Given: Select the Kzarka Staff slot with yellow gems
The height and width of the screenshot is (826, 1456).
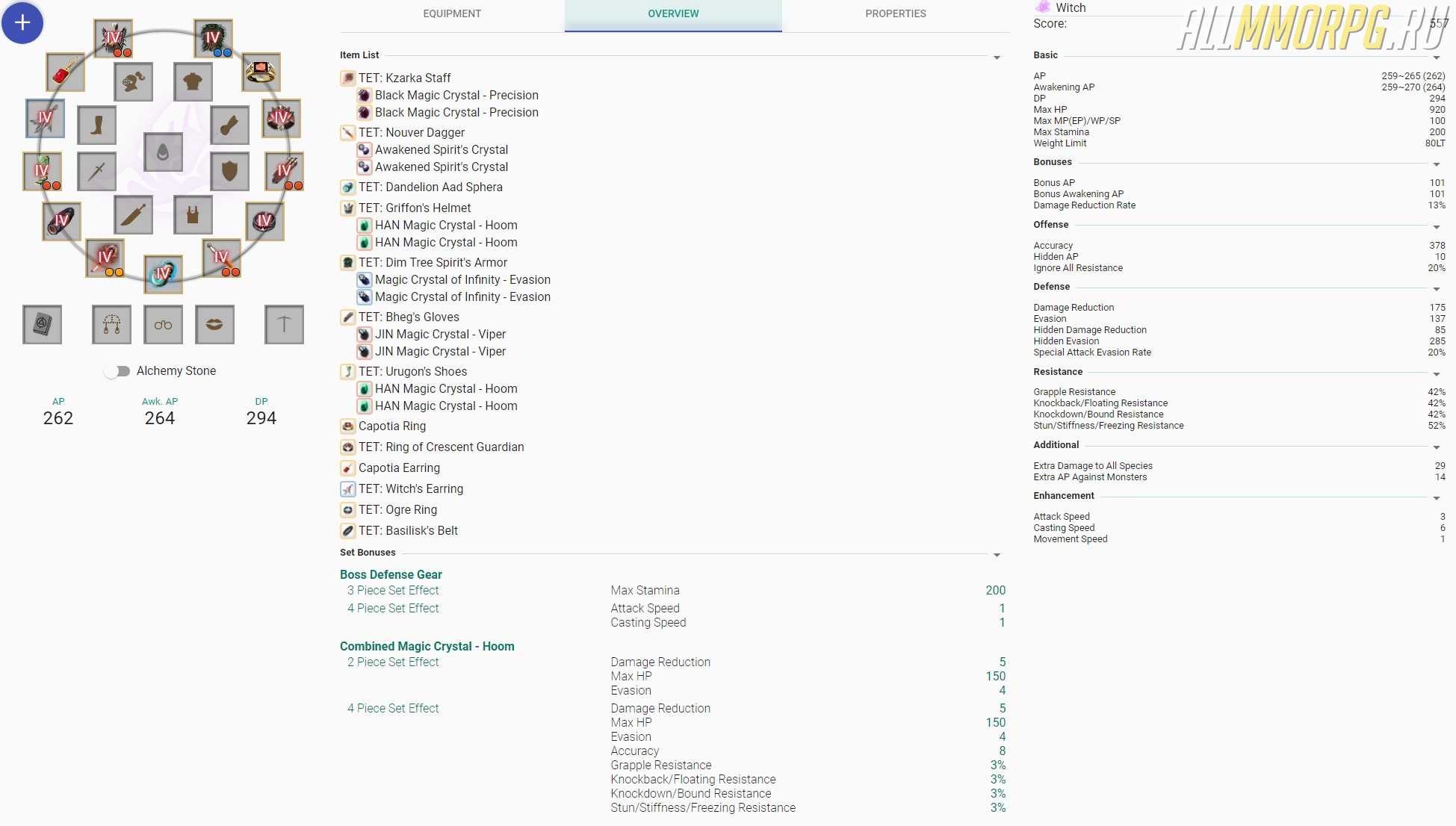Looking at the screenshot, I should pos(105,258).
